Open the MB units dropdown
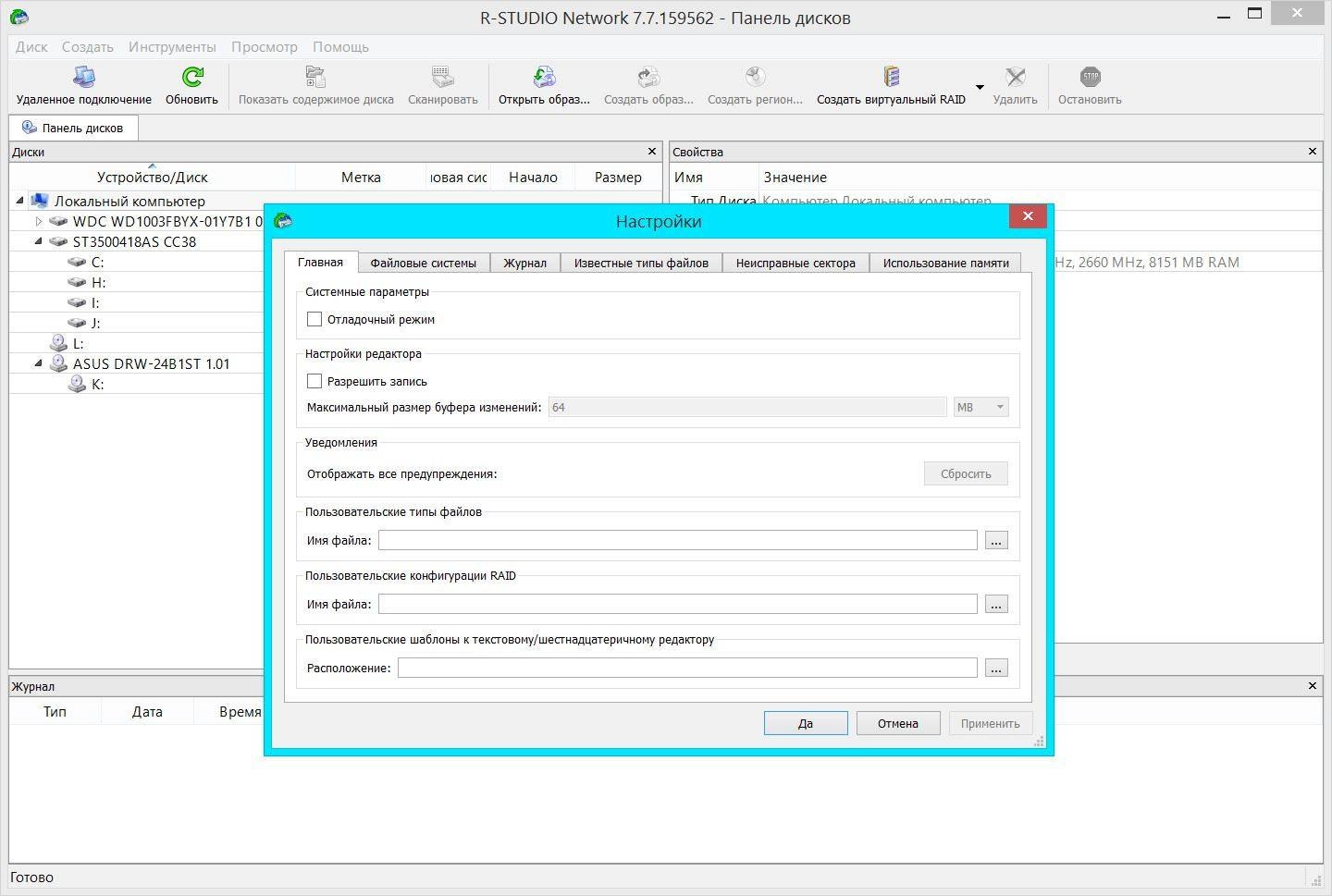The width and height of the screenshot is (1332, 896). (980, 407)
